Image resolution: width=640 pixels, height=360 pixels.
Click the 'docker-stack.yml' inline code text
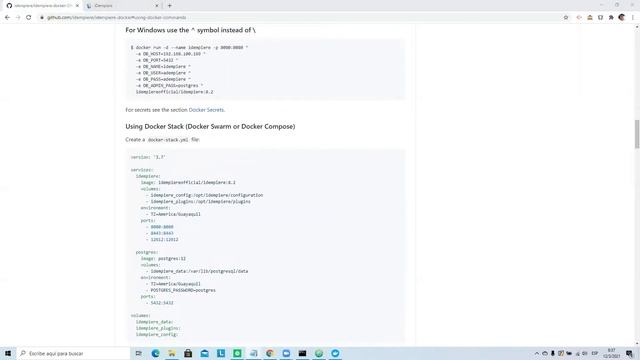(168, 140)
